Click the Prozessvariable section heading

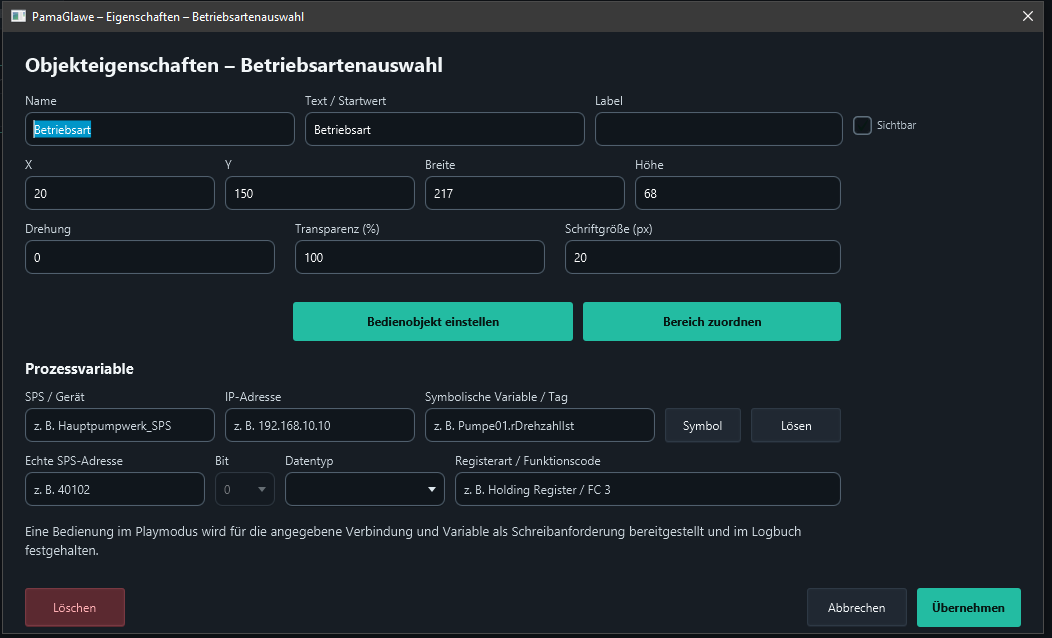79,368
